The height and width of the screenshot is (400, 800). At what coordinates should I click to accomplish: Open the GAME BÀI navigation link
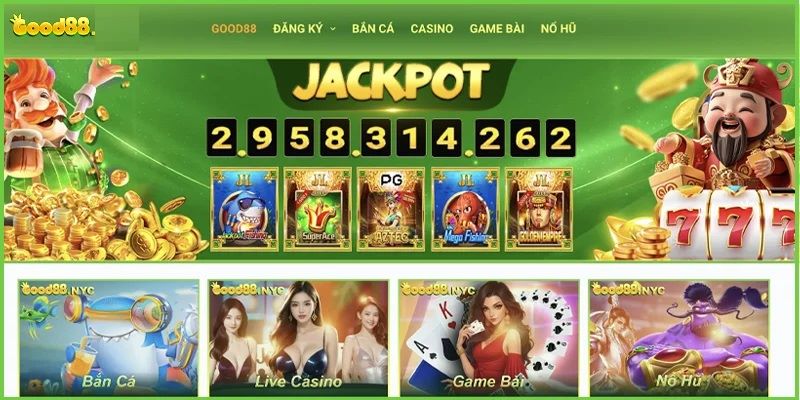tap(497, 29)
